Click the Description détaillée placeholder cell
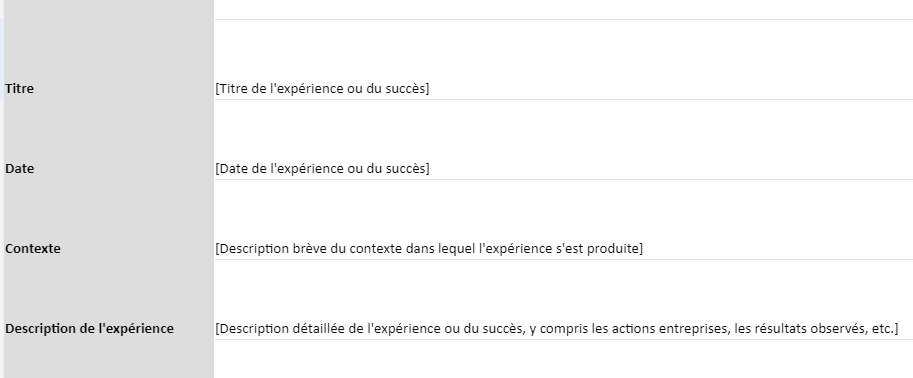Screen dimensions: 913x378 564,299
